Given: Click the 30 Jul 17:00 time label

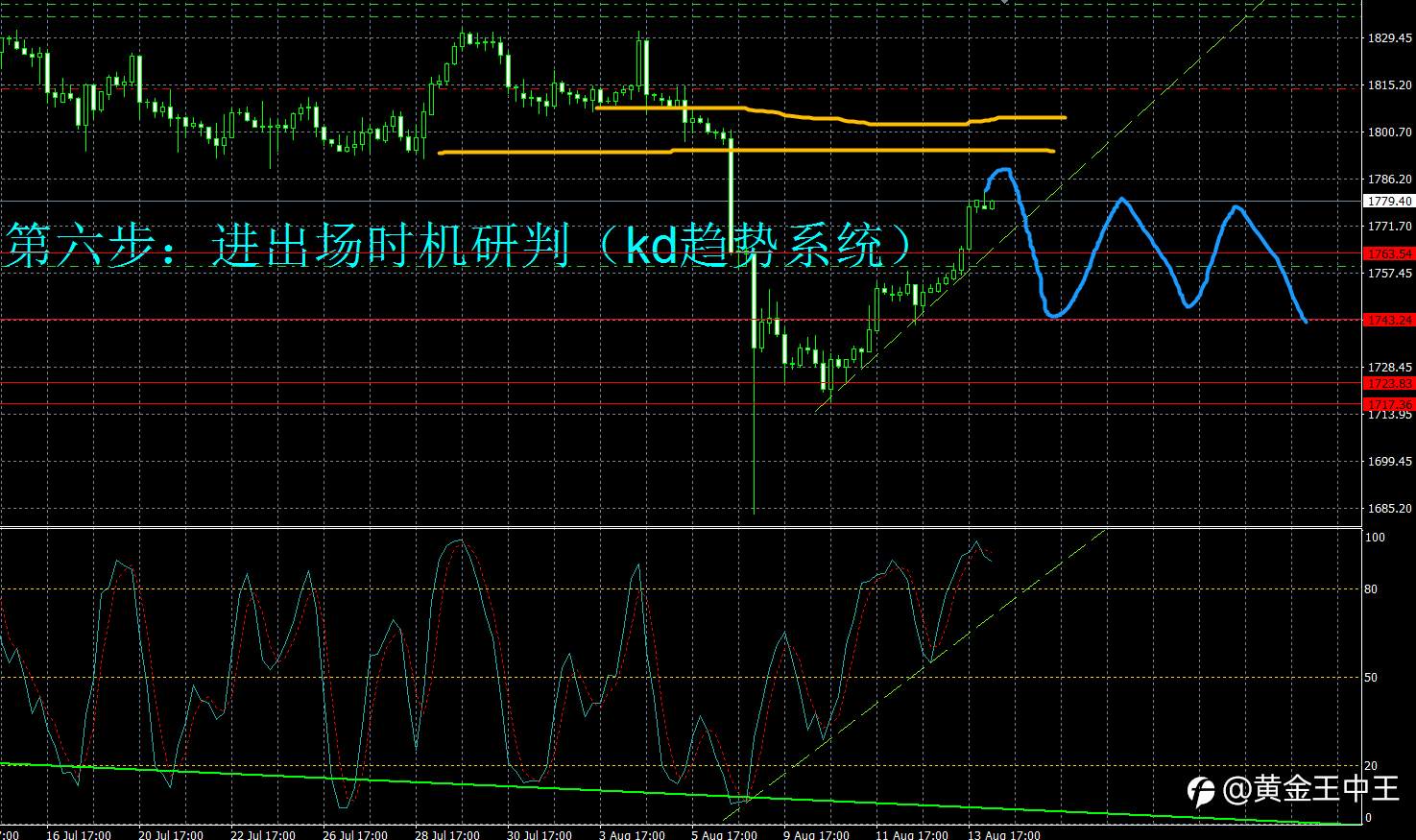Looking at the screenshot, I should tap(540, 834).
